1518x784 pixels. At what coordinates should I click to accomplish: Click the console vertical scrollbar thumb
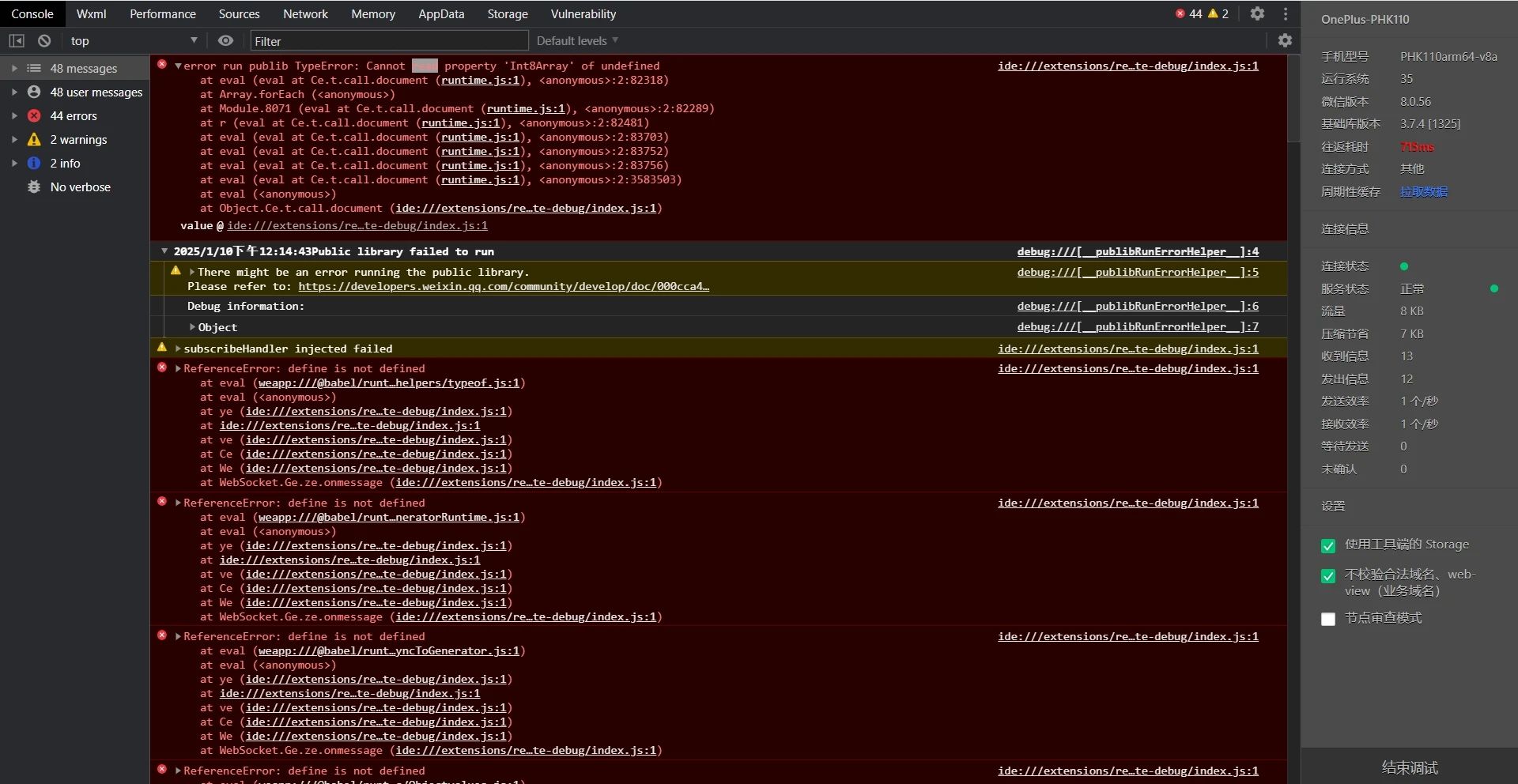1293,99
